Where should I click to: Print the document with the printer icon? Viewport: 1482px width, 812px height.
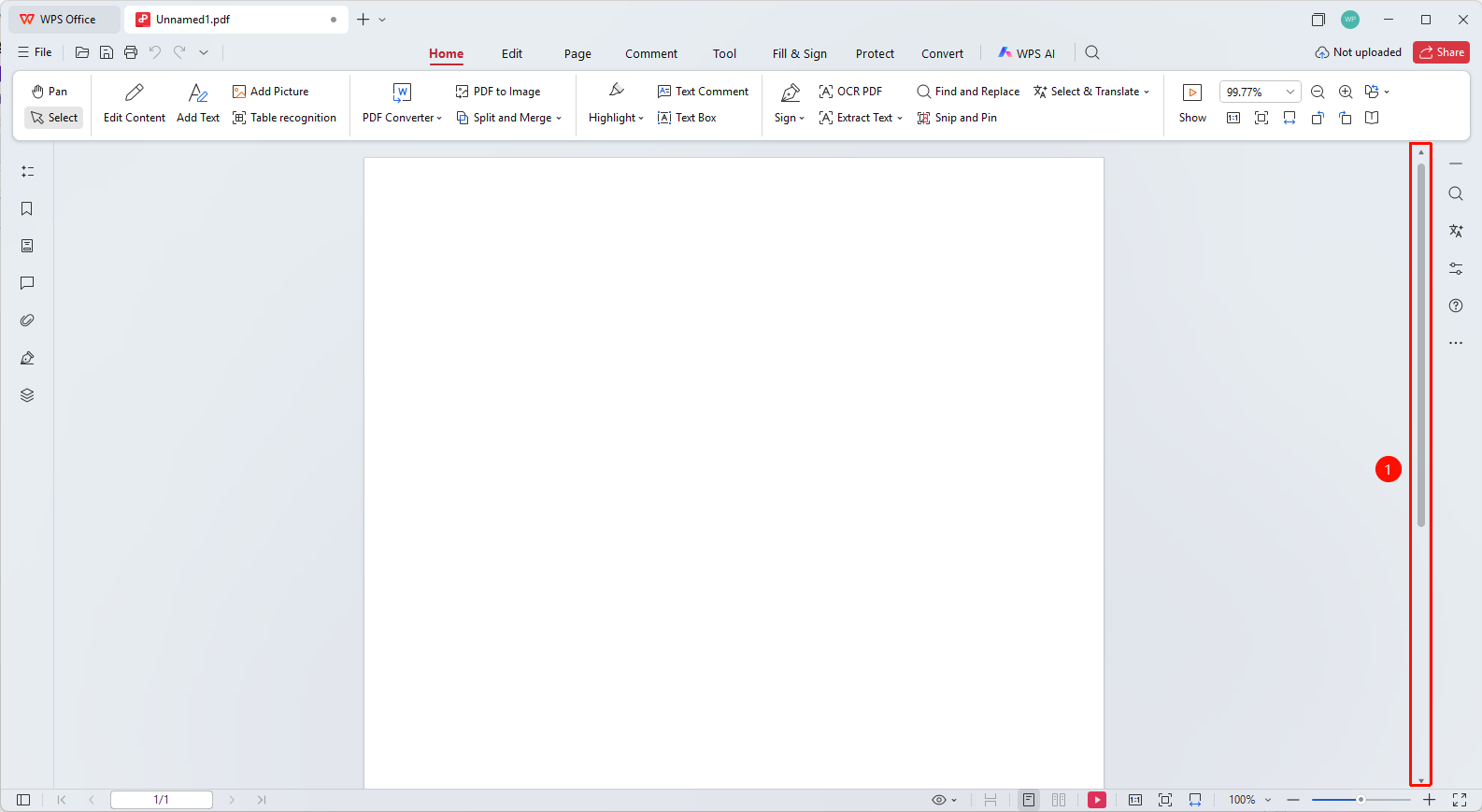point(131,52)
